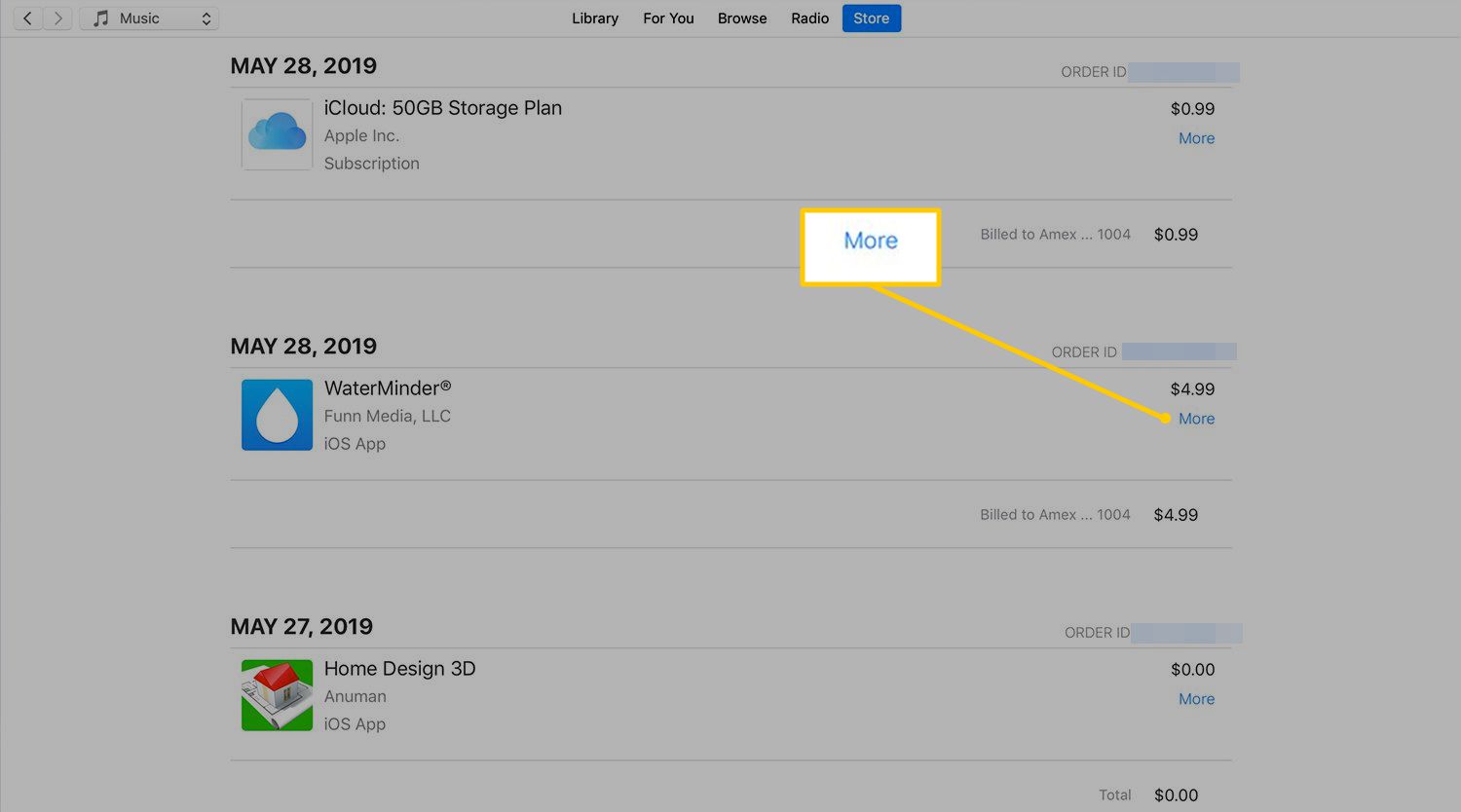Go forward with the right arrow button

coord(57,18)
